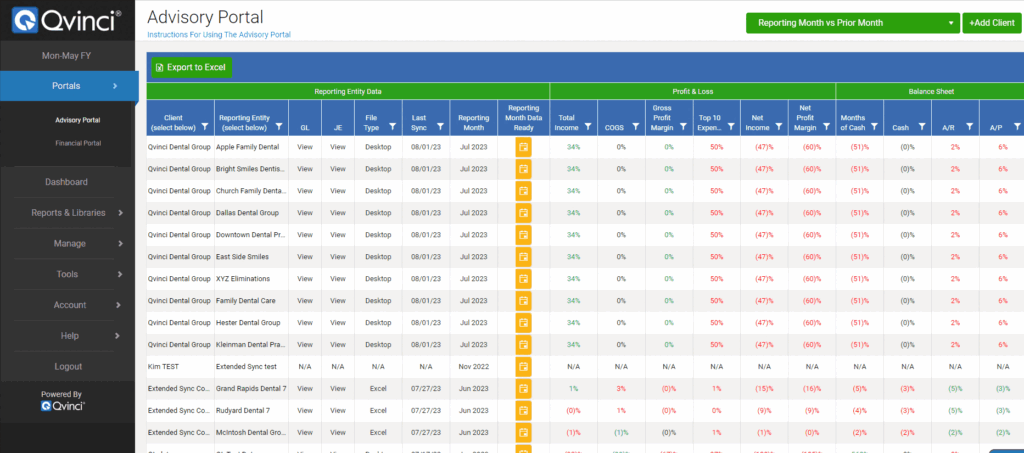Click the +Add Client button
This screenshot has width=1024, height=453.
click(991, 23)
